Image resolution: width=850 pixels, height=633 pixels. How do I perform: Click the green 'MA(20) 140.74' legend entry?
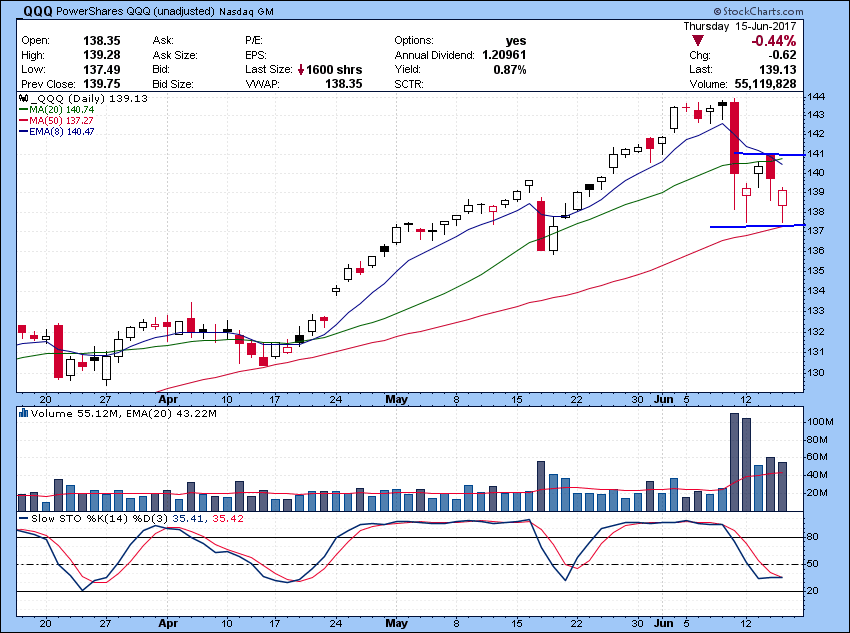point(56,109)
